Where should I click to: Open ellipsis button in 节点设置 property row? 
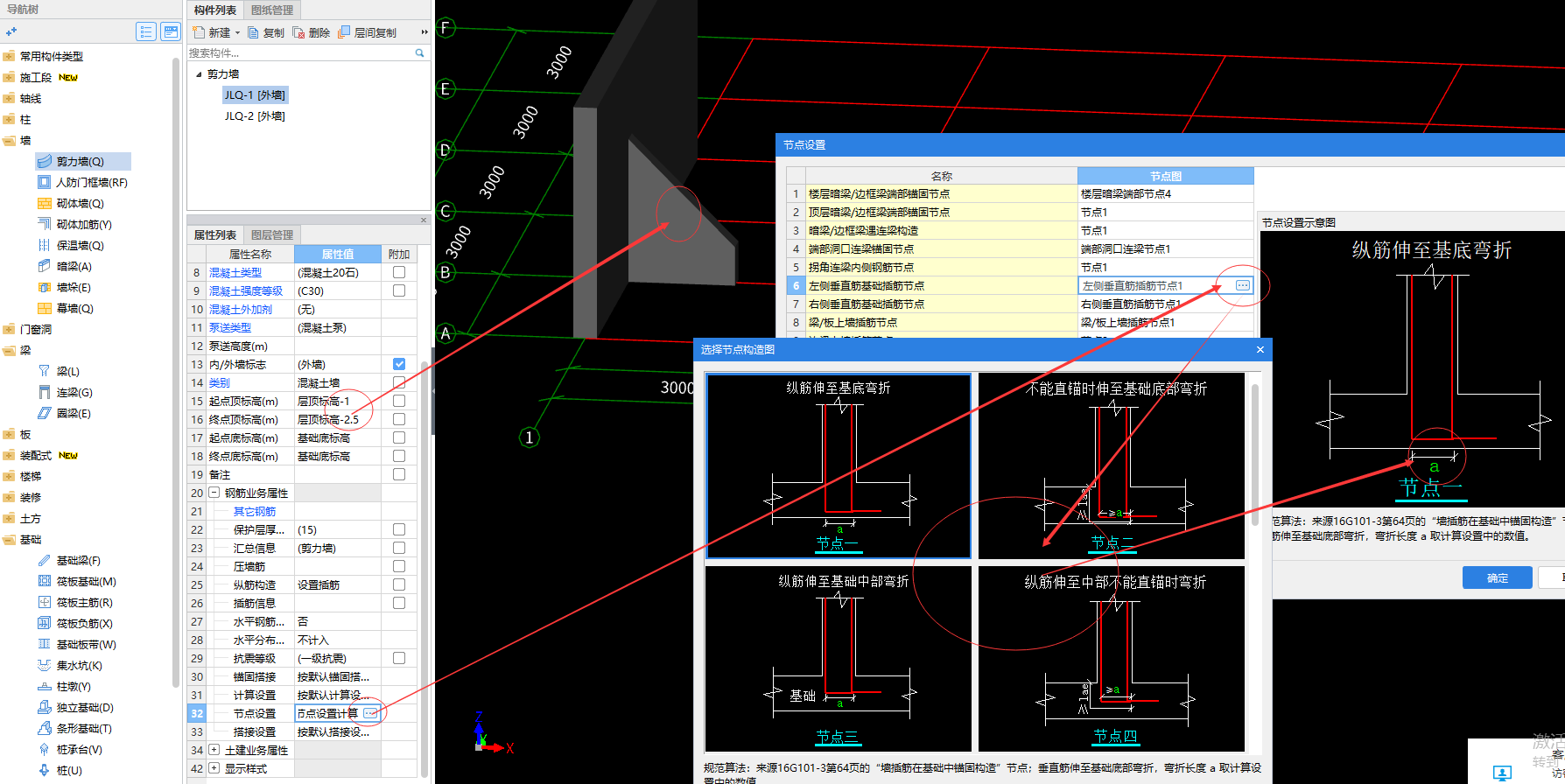(x=370, y=713)
